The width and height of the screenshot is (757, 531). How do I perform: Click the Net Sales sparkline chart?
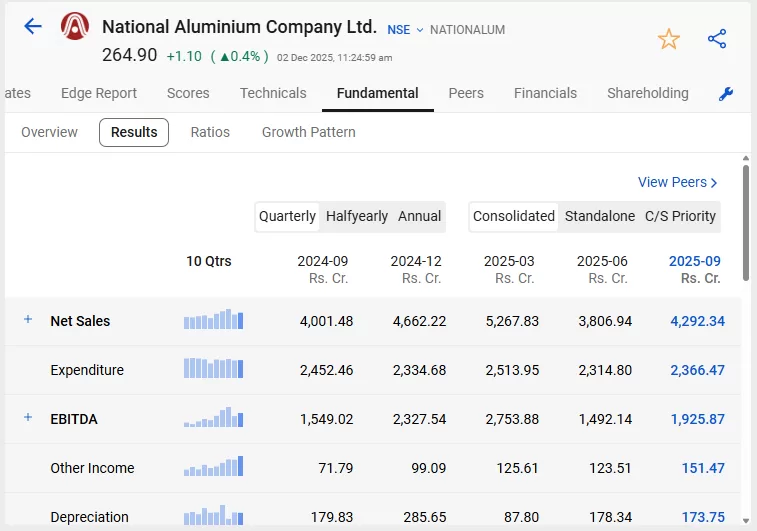pyautogui.click(x=213, y=319)
